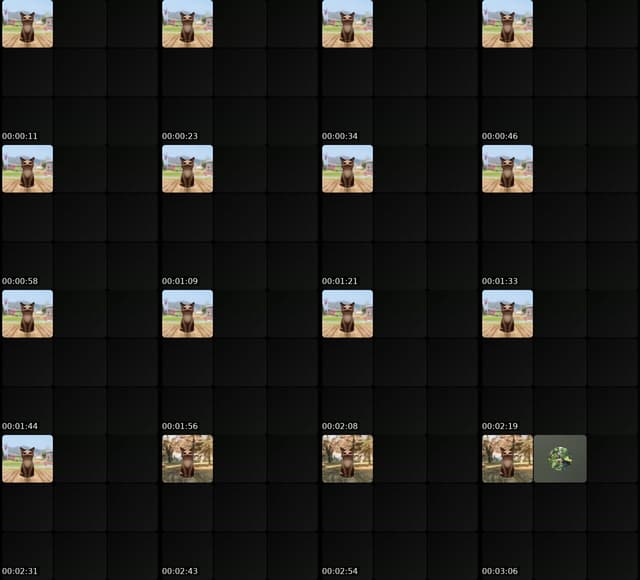Select the cat icon in the 00:01:56 frame
This screenshot has width=640, height=580.
tap(187, 313)
